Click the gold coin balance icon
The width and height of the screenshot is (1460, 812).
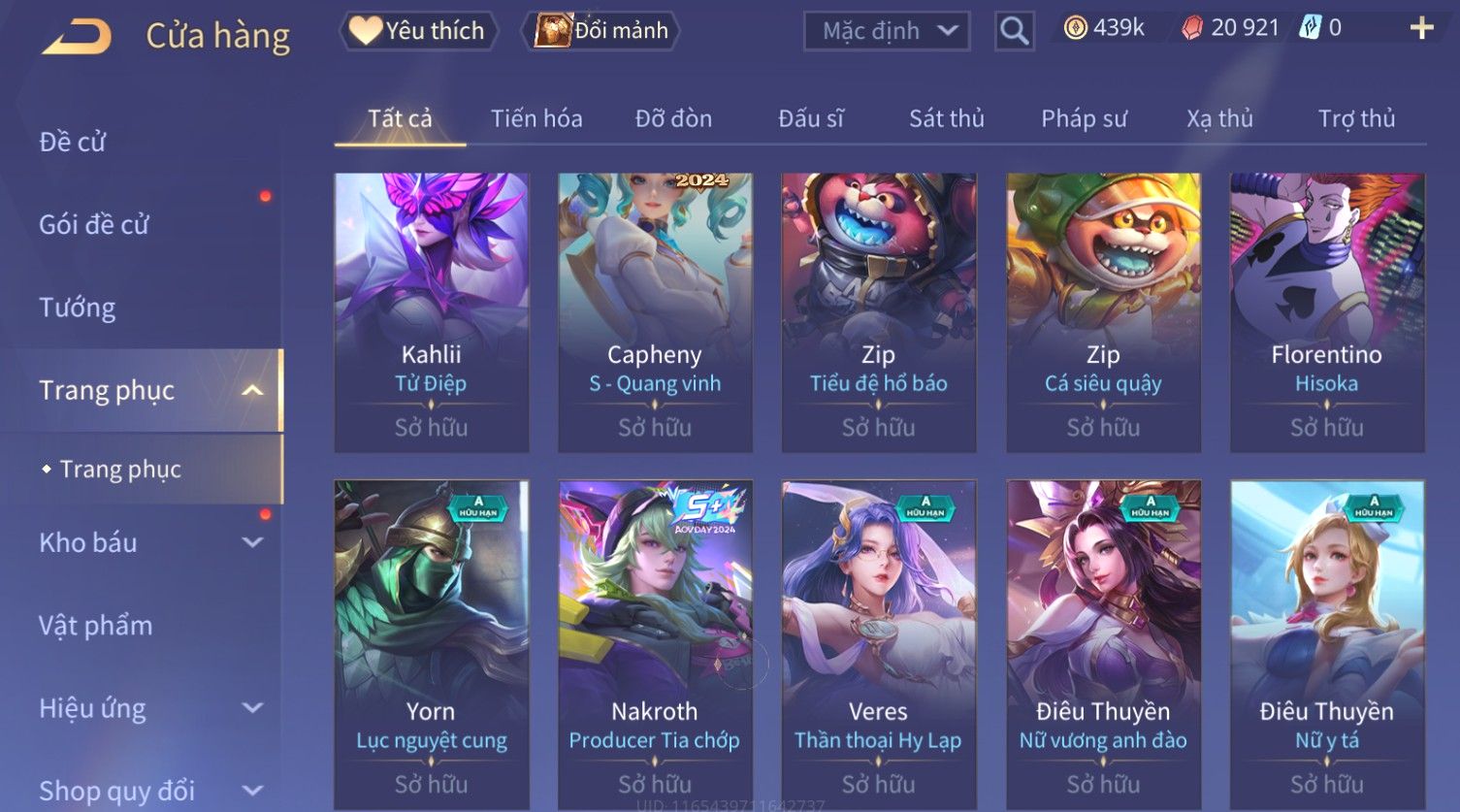pyautogui.click(x=1075, y=28)
